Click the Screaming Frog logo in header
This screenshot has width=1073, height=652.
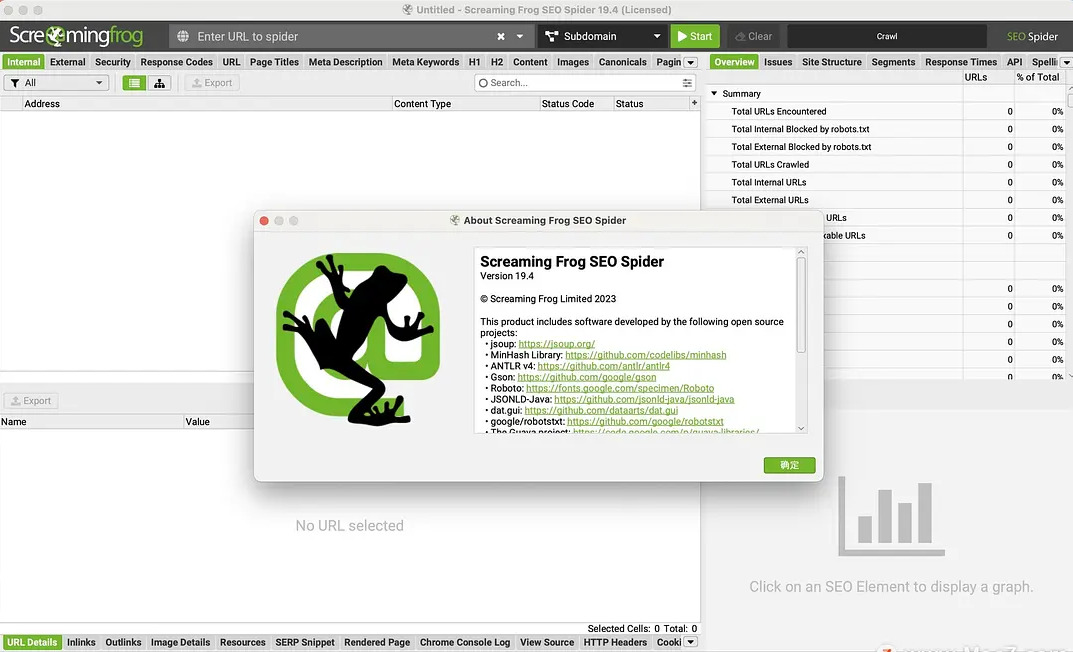[x=76, y=36]
